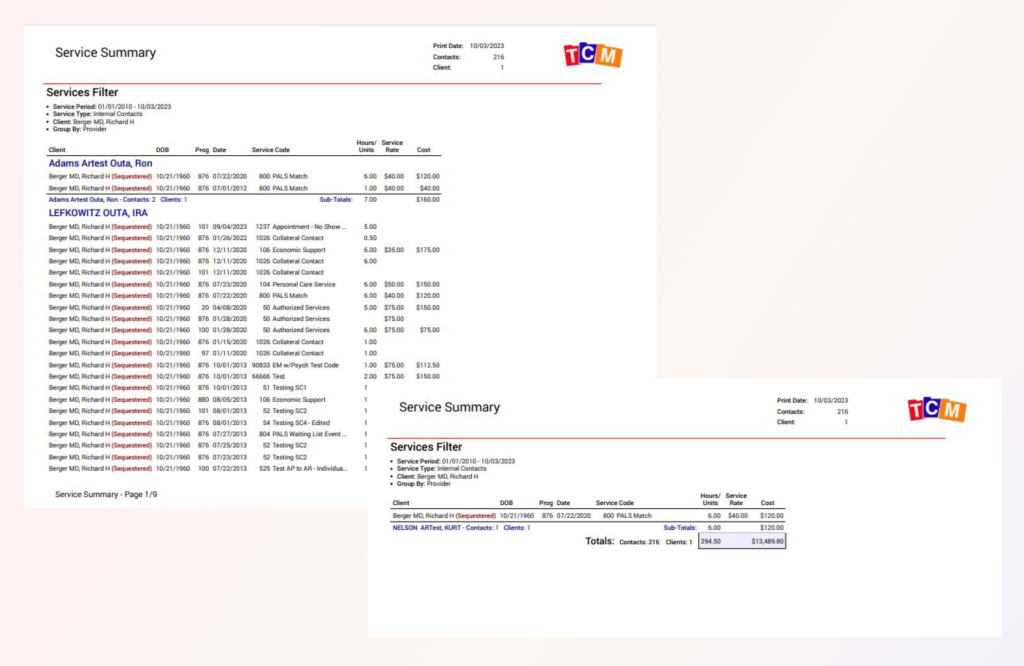Viewport: 1024px width, 666px height.
Task: Click the 'Sub-Totals' label under Adams section
Action: pos(334,198)
